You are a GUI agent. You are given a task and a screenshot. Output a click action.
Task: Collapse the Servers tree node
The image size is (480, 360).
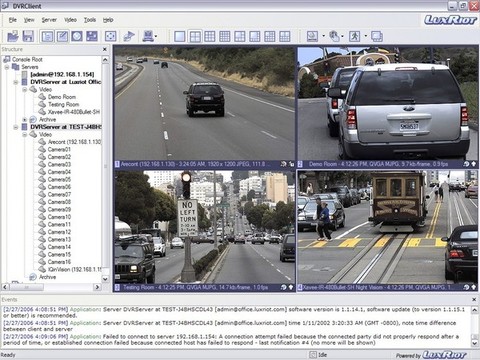pos(7,67)
